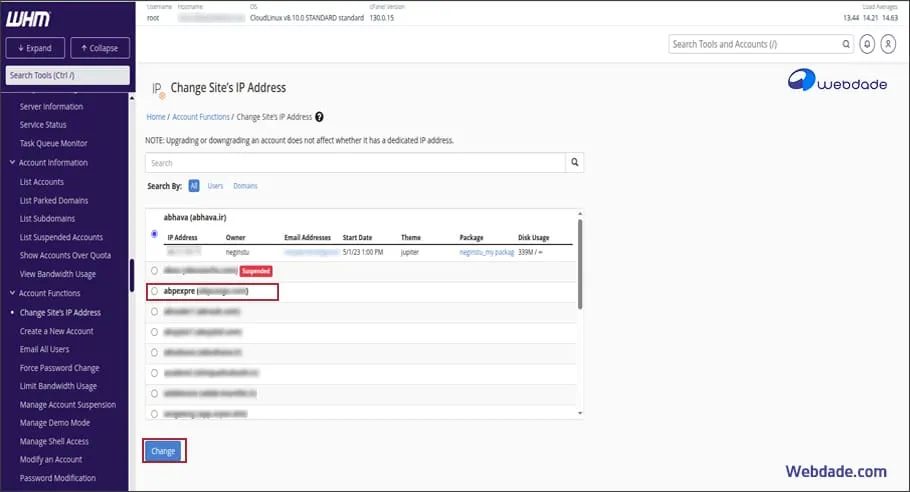Open the notifications bell icon
Screen dimensions: 910x492
(x=866, y=44)
